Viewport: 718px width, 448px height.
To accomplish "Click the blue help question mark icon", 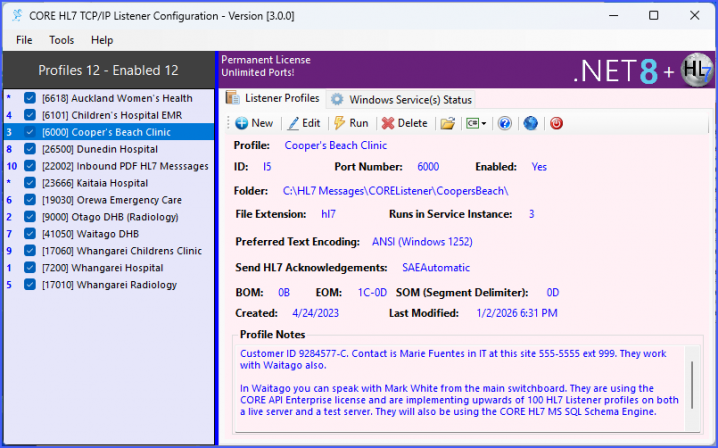I will coord(505,123).
